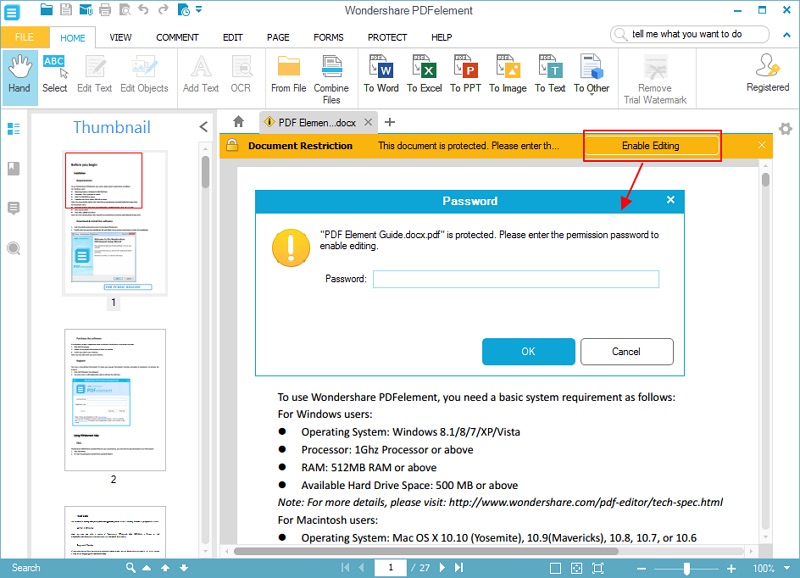Click the open folder icon in title bar

click(x=46, y=9)
